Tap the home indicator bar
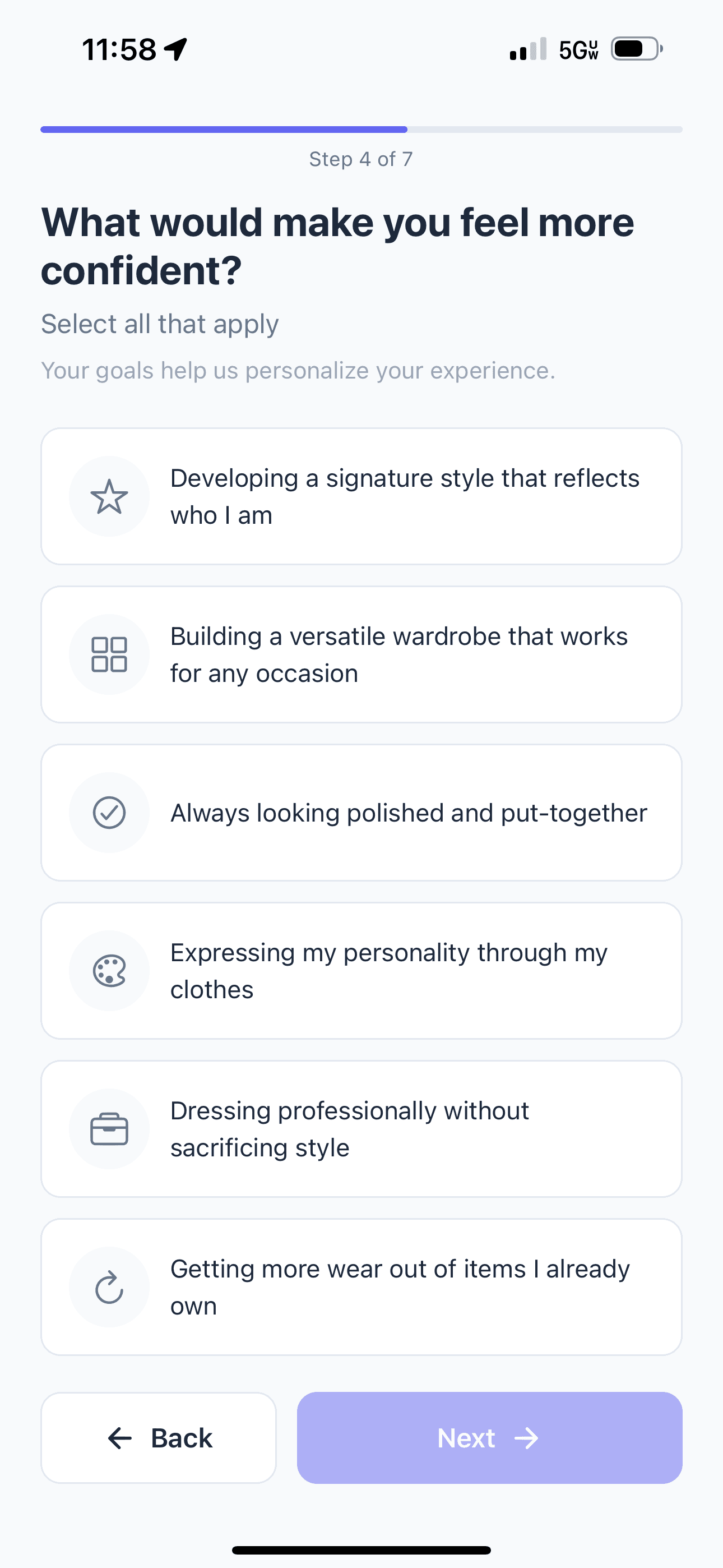Viewport: 723px width, 1568px height. coord(361,1549)
